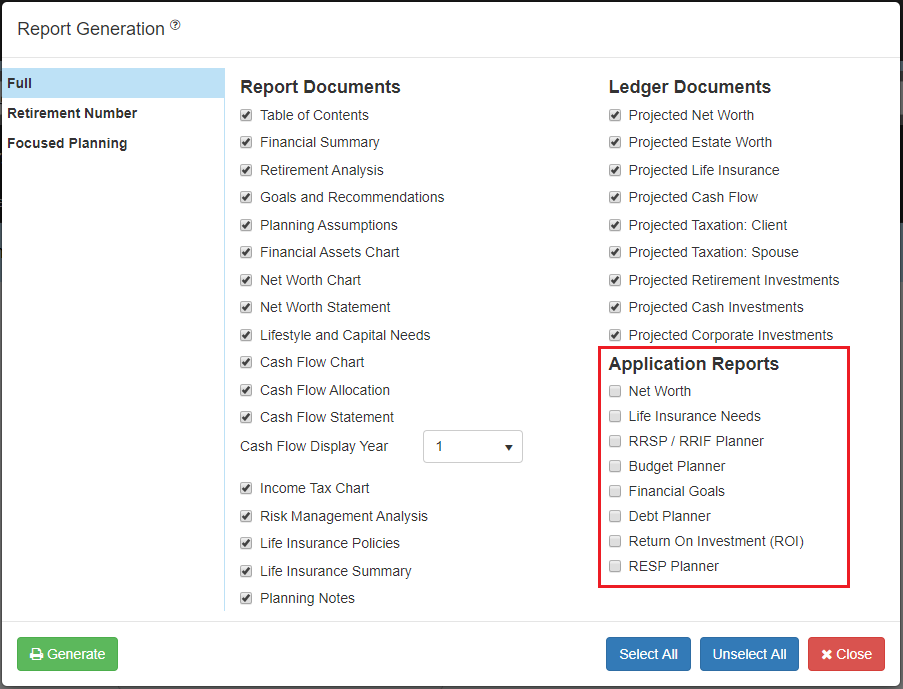Uncheck the Table of Contents checkbox
This screenshot has height=689, width=903.
[x=247, y=115]
